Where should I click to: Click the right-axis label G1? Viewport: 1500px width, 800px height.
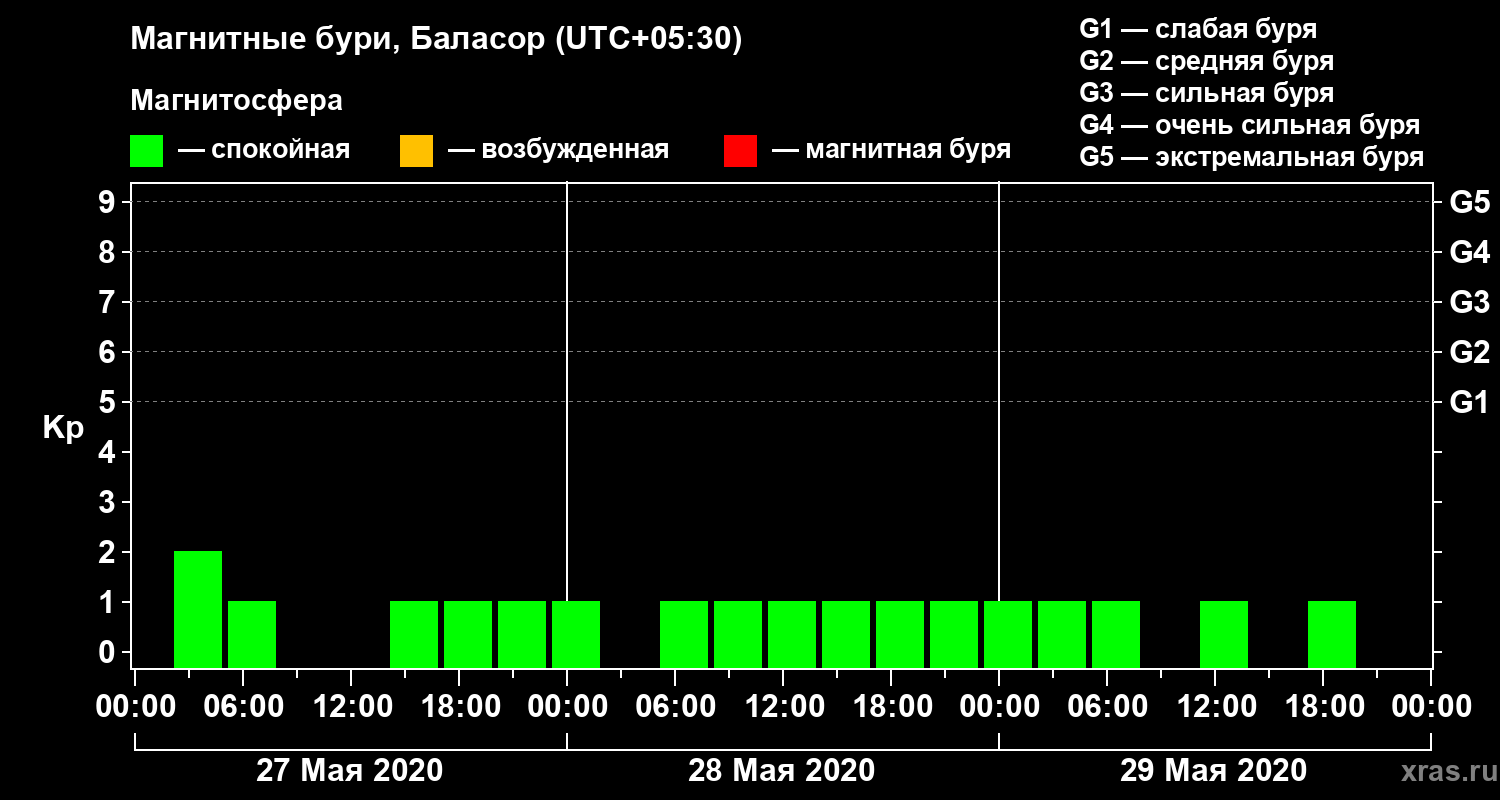click(1469, 402)
